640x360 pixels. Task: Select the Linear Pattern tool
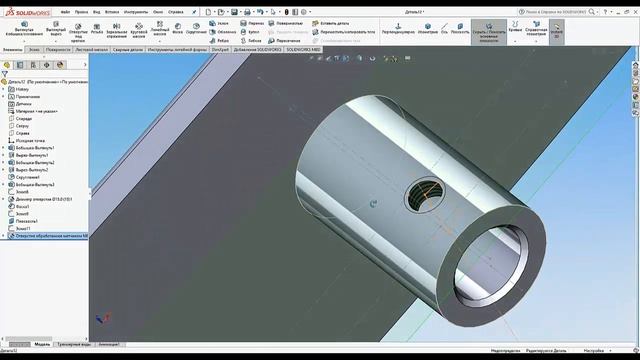pos(160,29)
